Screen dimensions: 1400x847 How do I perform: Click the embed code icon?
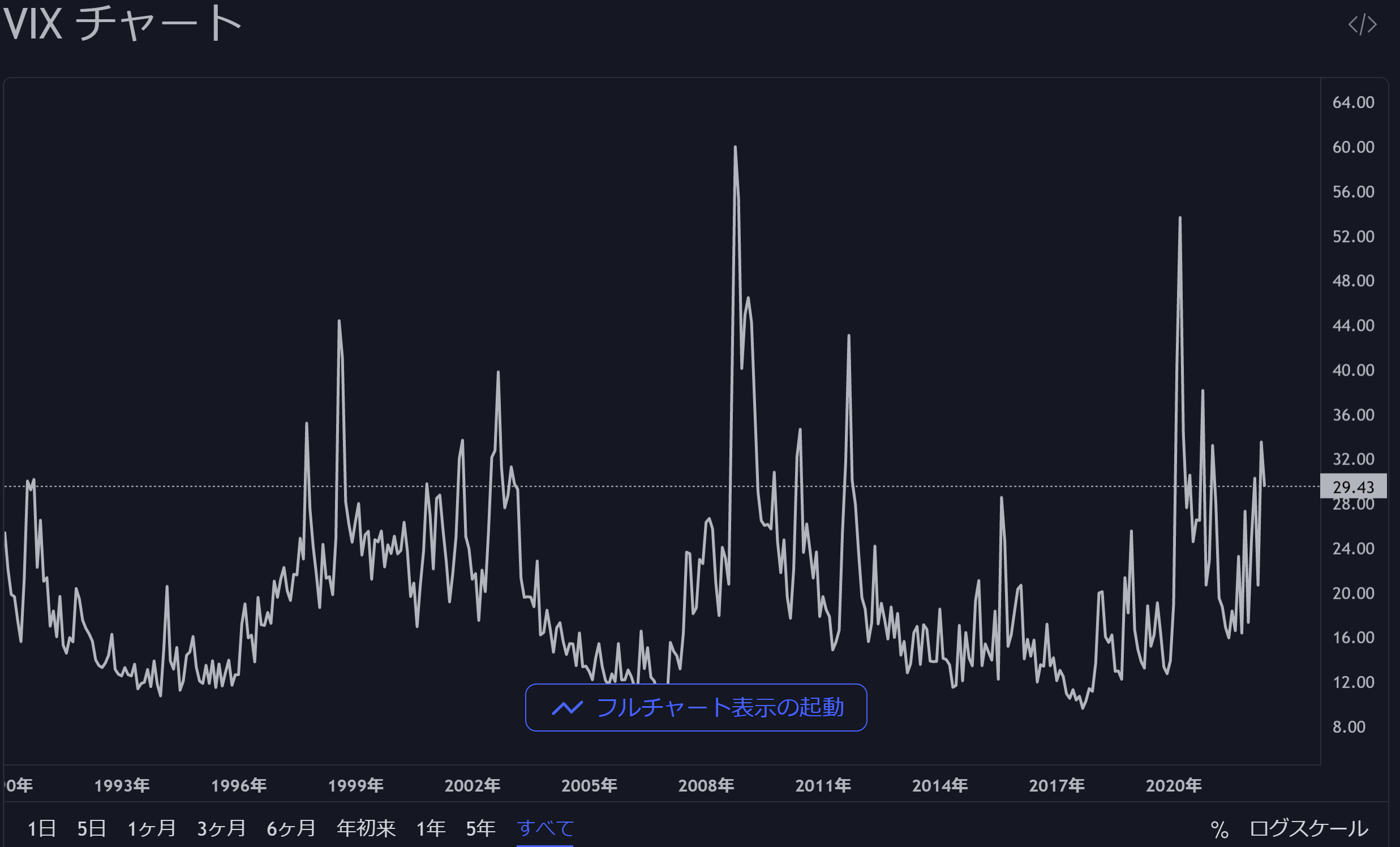tap(1362, 24)
